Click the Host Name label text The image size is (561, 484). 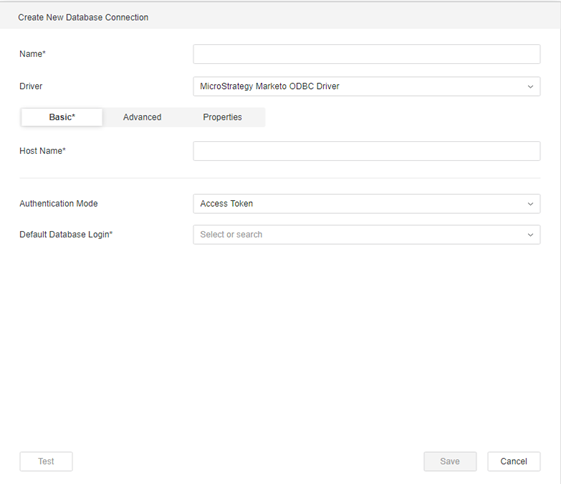(43, 151)
